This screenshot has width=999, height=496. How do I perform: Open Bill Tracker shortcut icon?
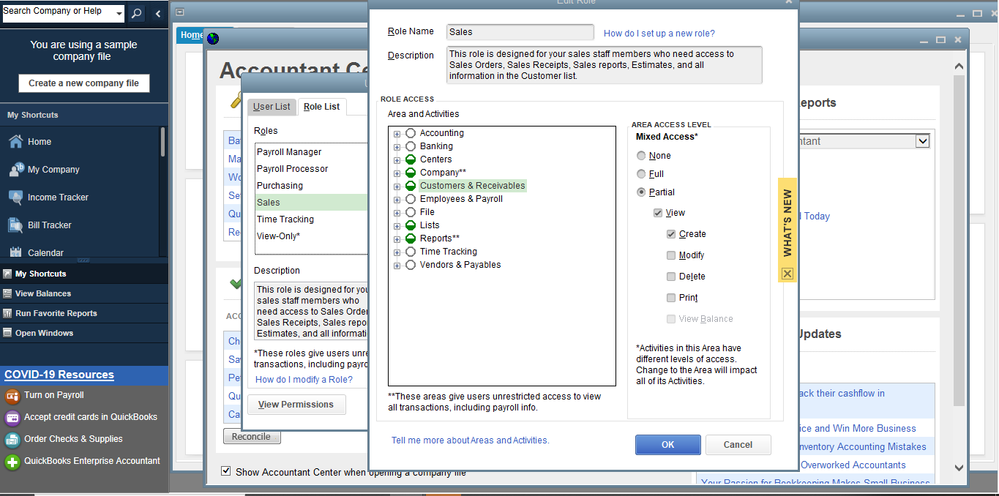coord(16,225)
